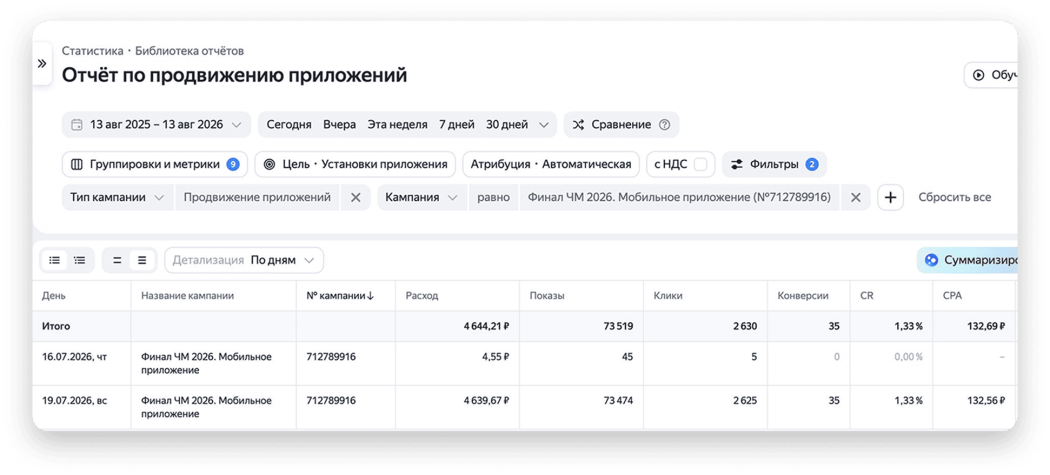This screenshot has width=1050, height=475.
Task: Open the date range 13 авг 2025 – 13 авг 2026 chevron
Action: tap(236, 125)
